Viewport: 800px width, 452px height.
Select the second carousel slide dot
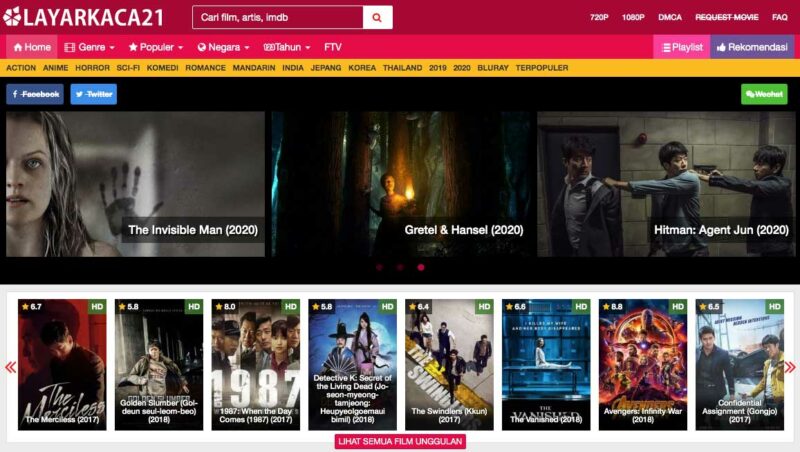400,267
